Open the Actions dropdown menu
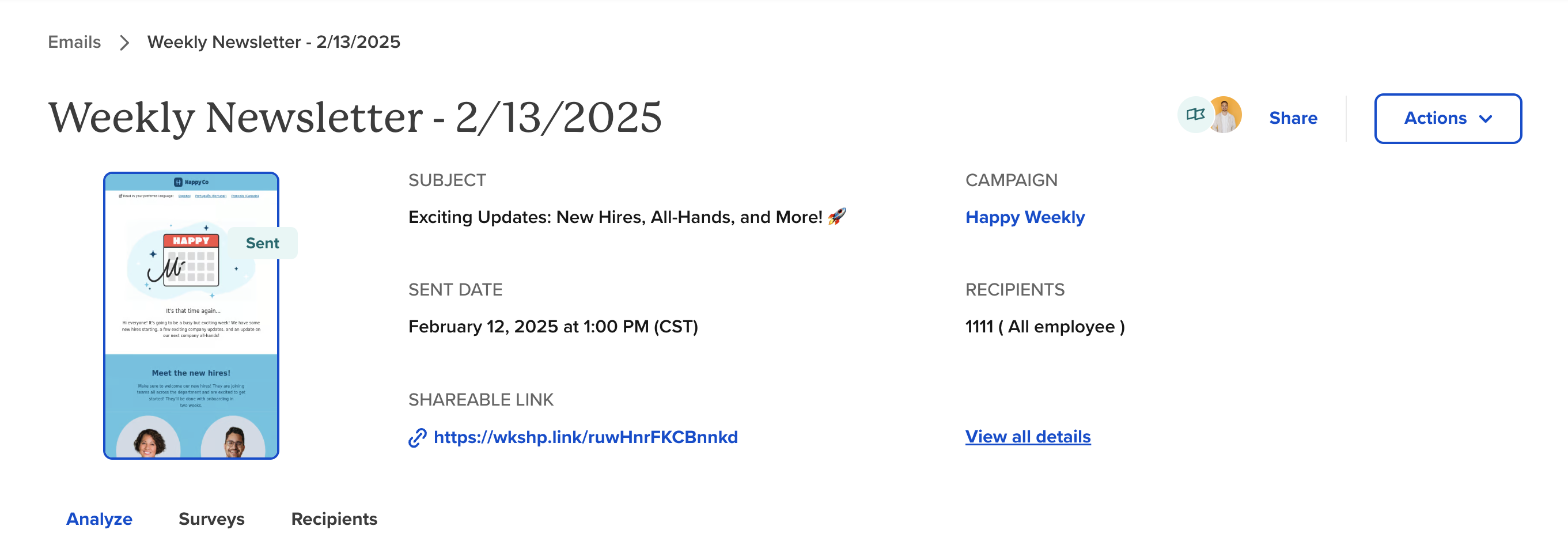The height and width of the screenshot is (545, 1568). pyautogui.click(x=1448, y=118)
